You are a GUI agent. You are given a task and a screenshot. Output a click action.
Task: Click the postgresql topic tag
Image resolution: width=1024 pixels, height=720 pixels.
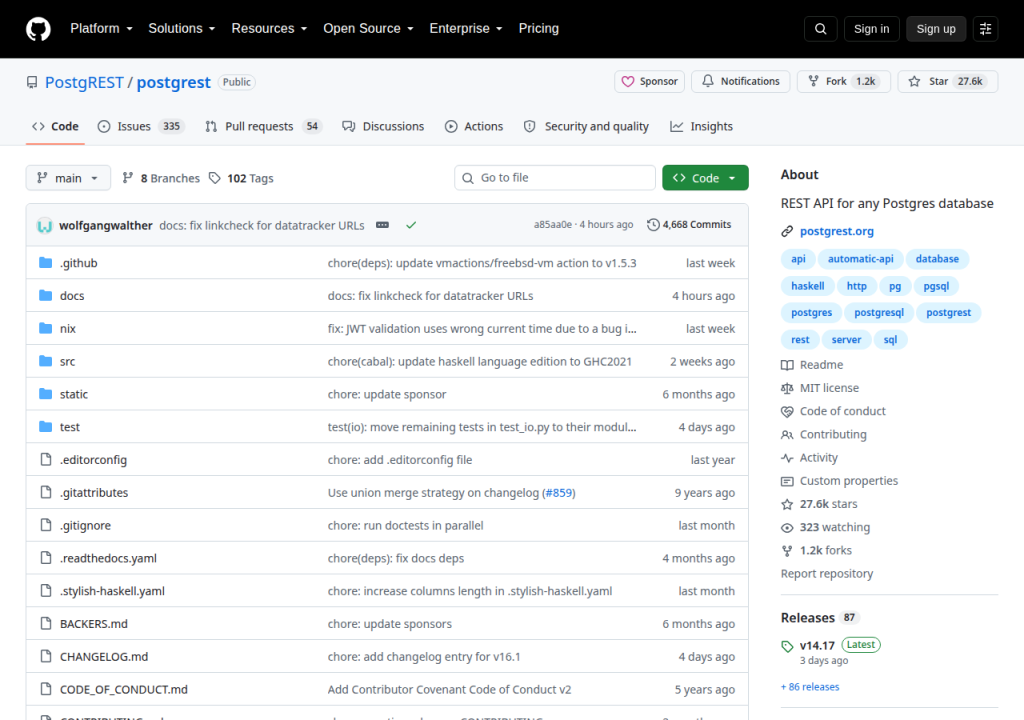pos(879,312)
